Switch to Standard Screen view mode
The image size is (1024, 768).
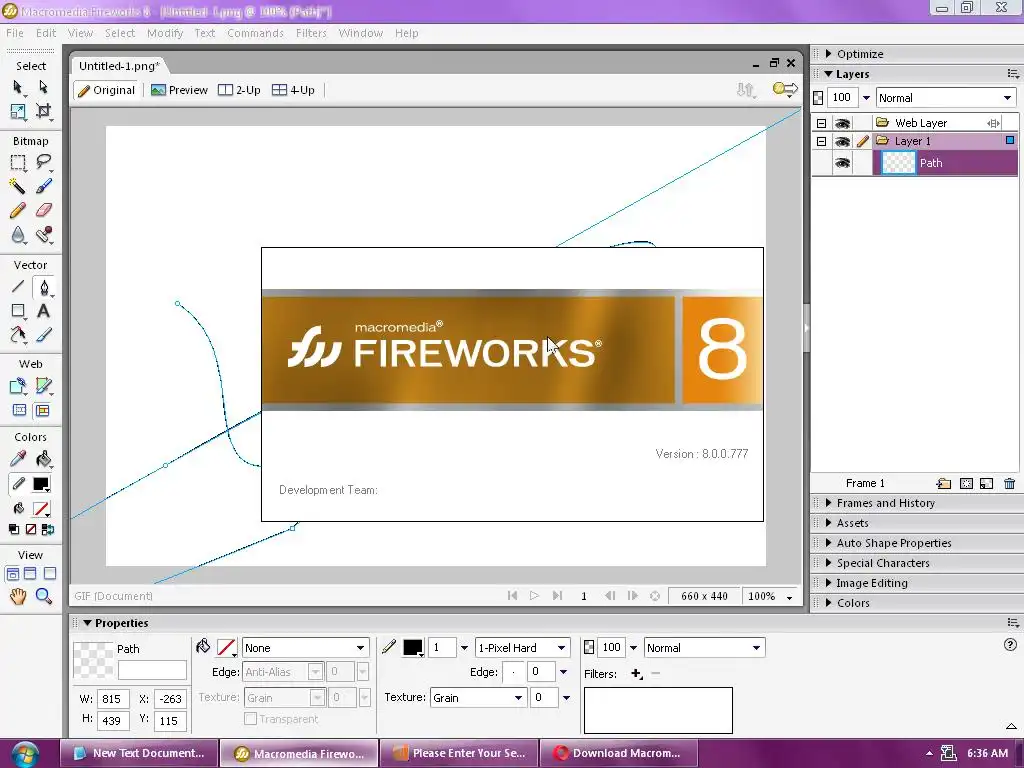coord(12,574)
